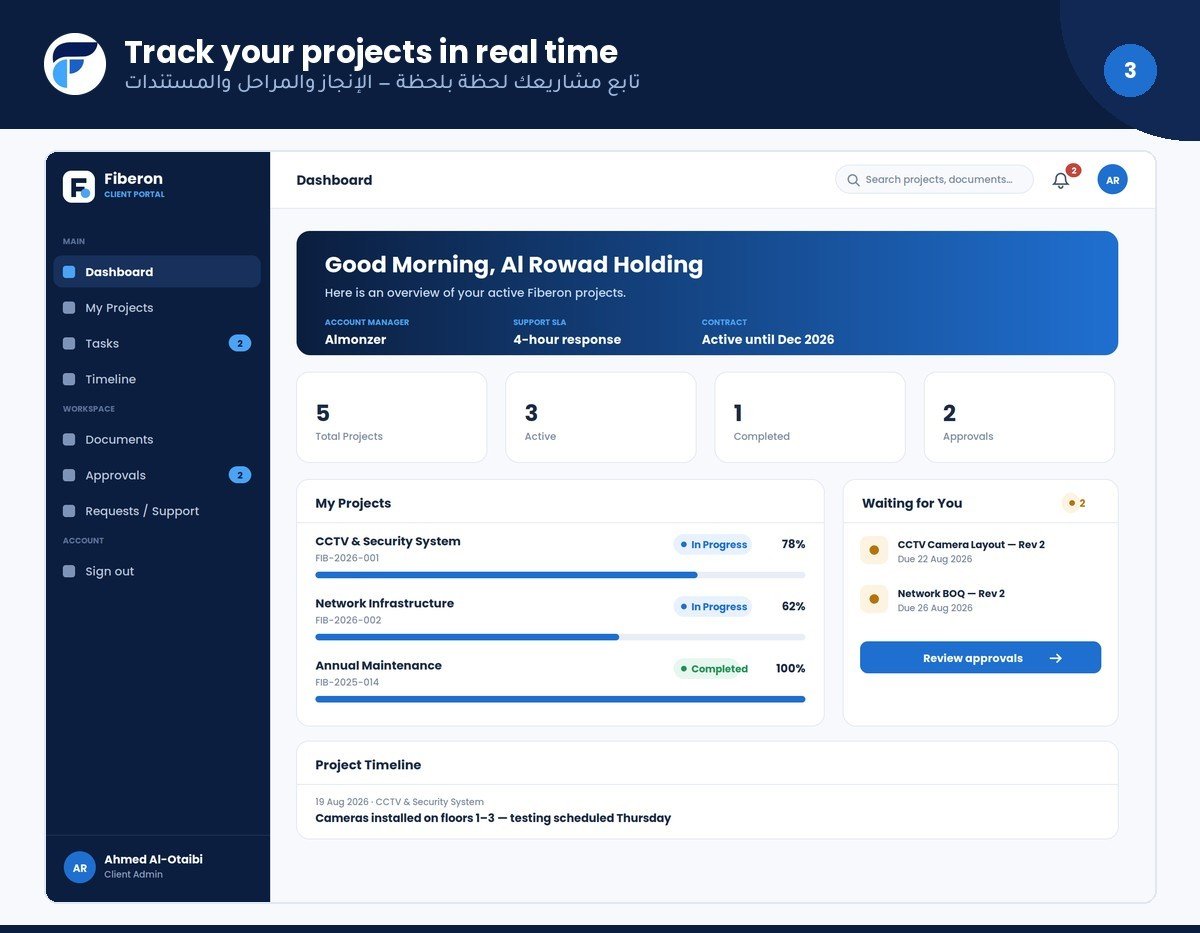Viewport: 1200px width, 933px height.
Task: Open My Projects in the sidebar
Action: pos(157,308)
